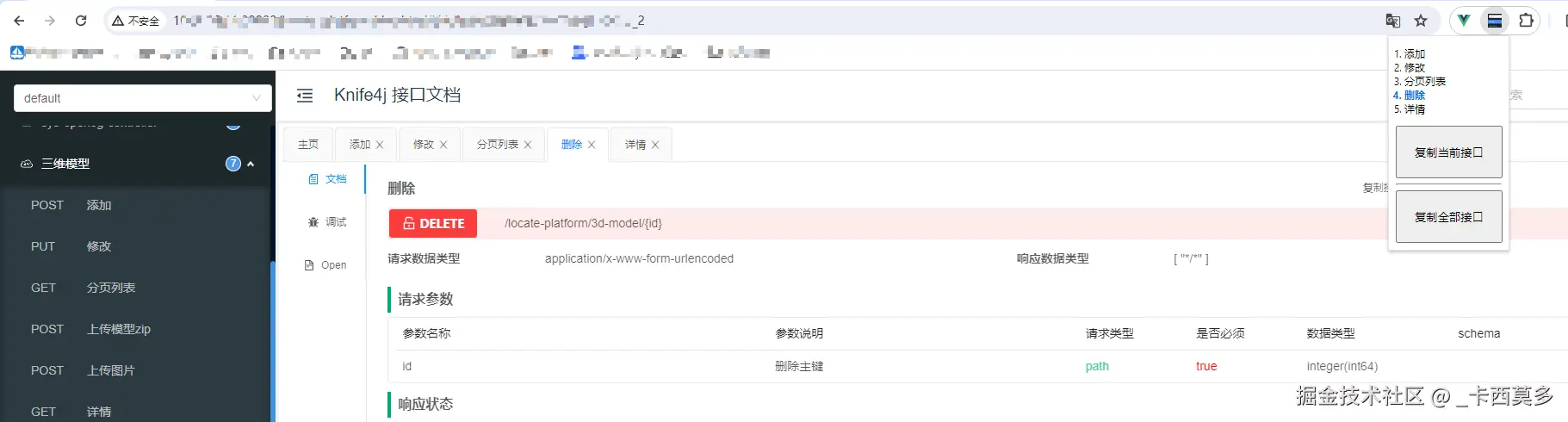1568x422 pixels.
Task: Open the default group dropdown
Action: pos(143,98)
